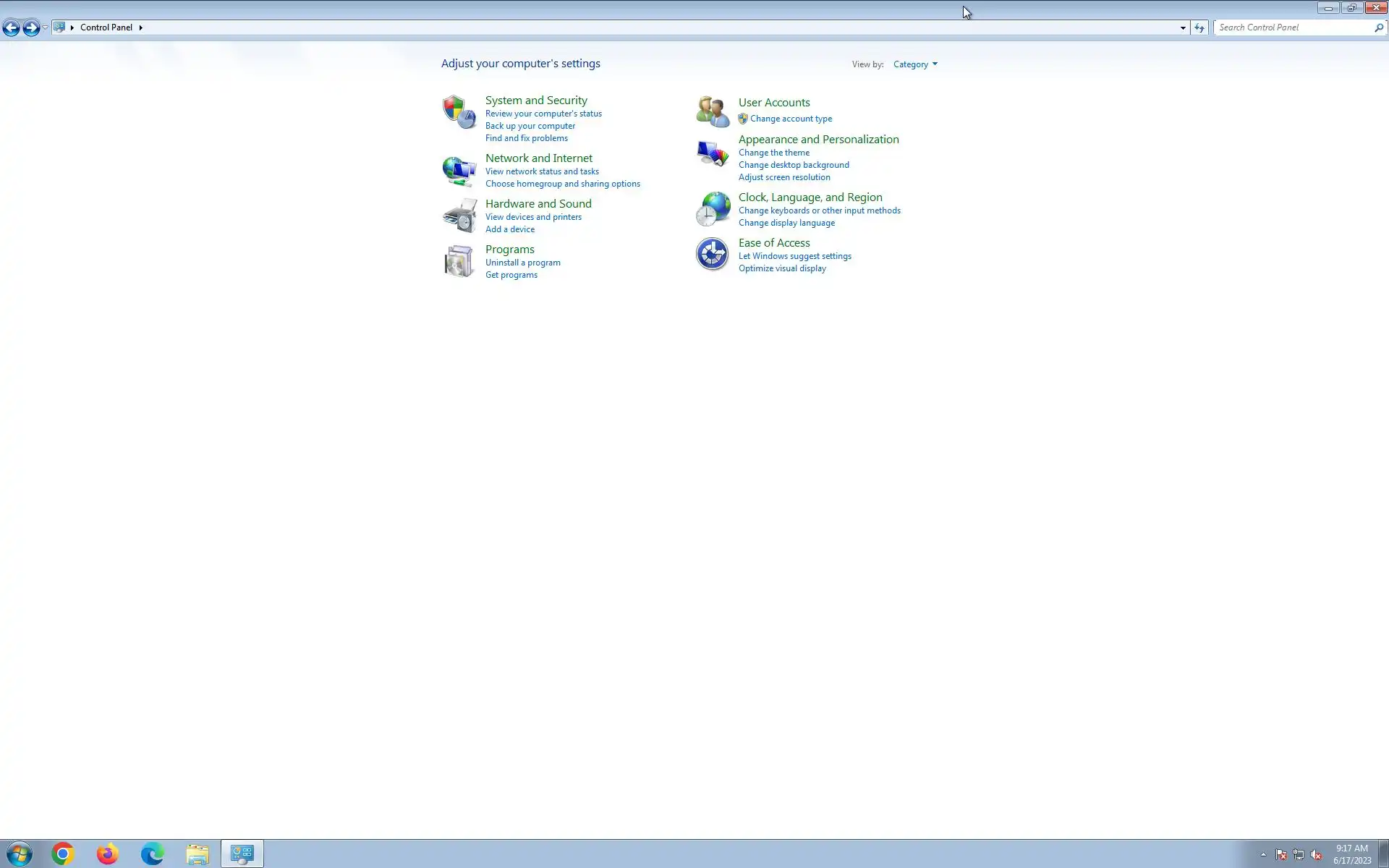Viewport: 1389px width, 868px height.
Task: Click the Programs category icon
Action: point(459,261)
